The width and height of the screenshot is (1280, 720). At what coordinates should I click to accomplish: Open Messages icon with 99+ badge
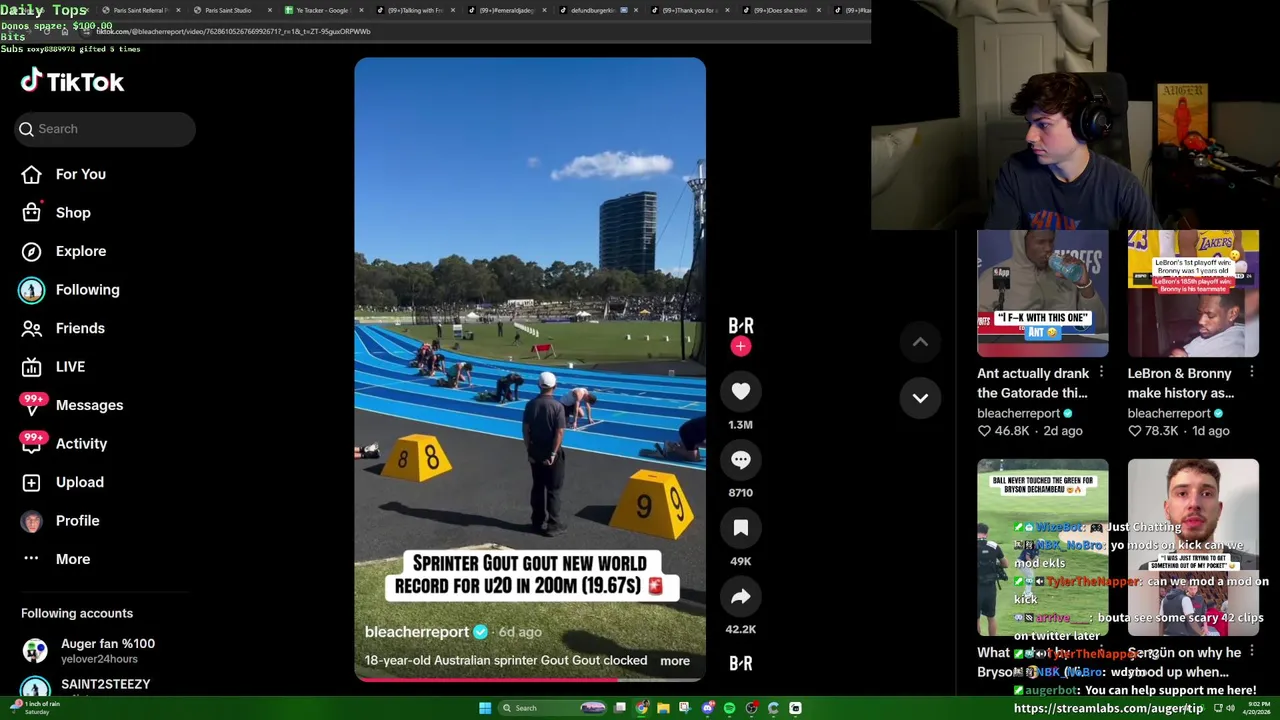tap(31, 405)
